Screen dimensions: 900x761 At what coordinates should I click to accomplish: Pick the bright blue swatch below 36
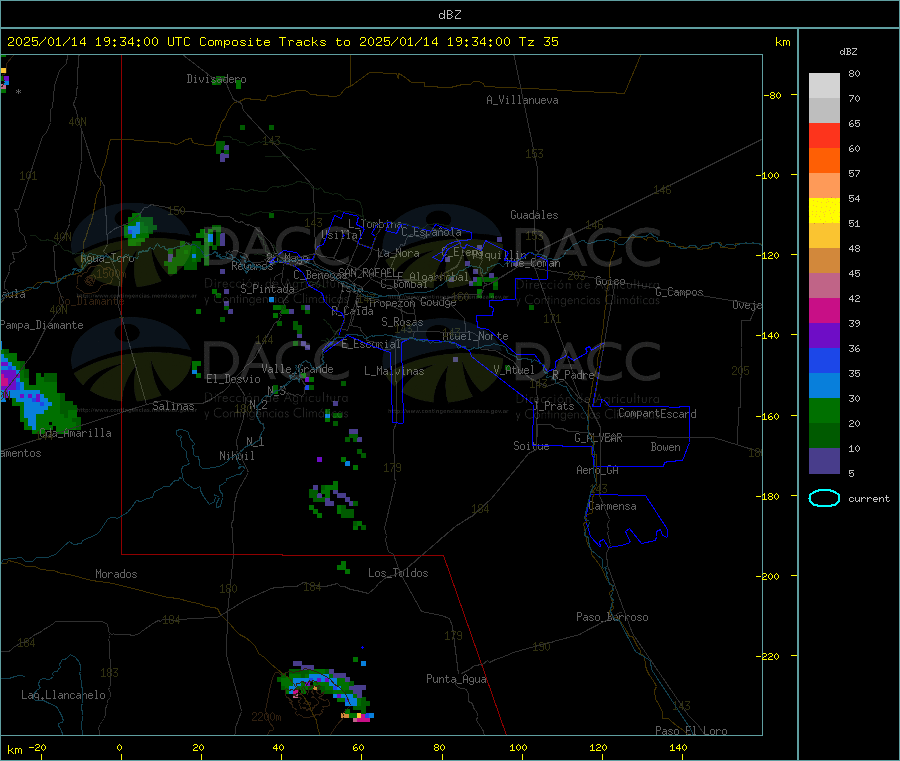824,360
